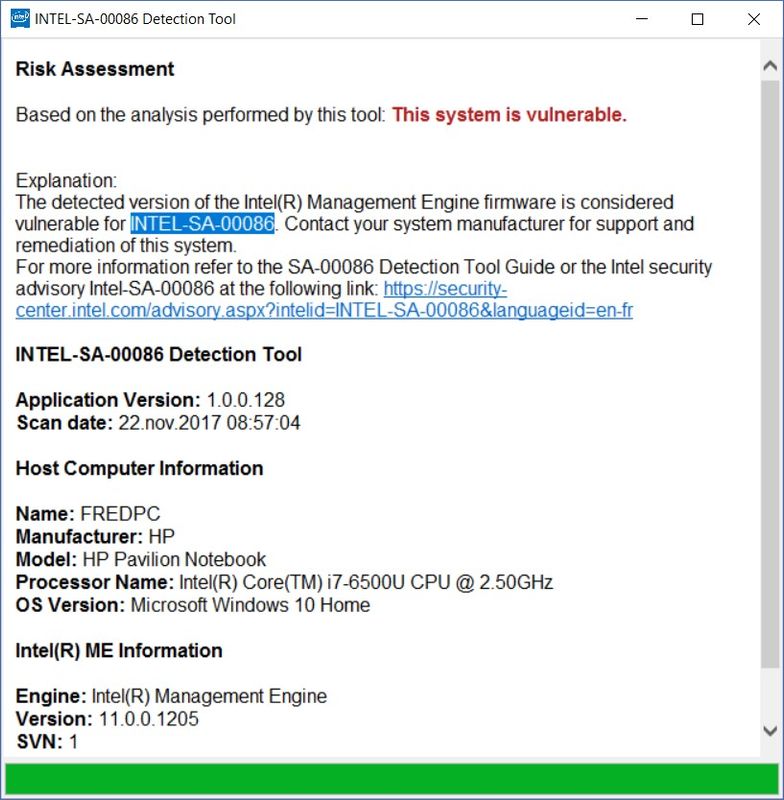The image size is (784, 800).
Task: Click the scroll up arrow
Action: [770, 66]
